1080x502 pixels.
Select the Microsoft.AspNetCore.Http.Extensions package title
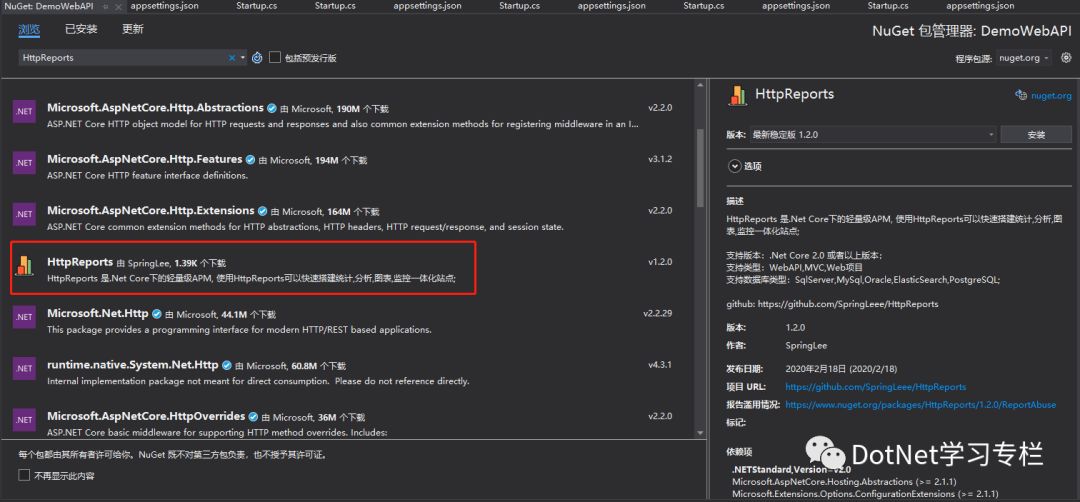click(151, 211)
